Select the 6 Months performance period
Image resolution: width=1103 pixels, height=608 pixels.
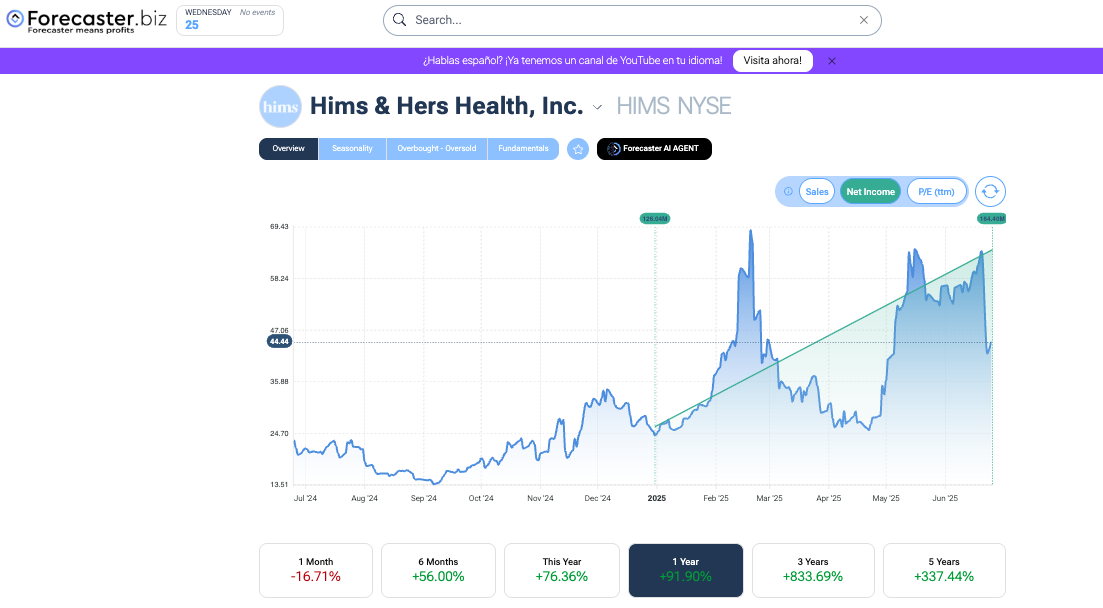pyautogui.click(x=438, y=570)
